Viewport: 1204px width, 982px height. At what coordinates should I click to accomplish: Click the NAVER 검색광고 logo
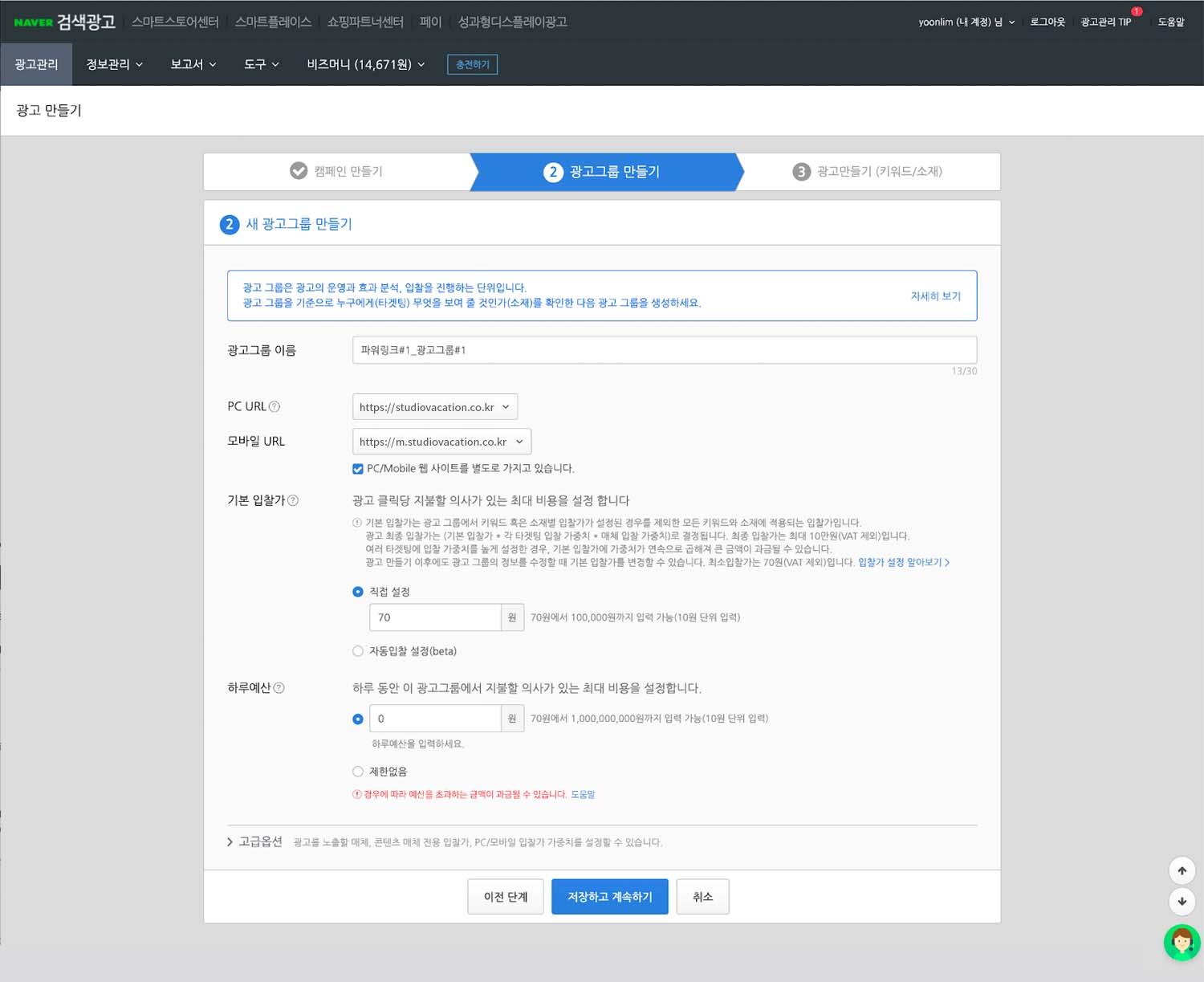65,22
